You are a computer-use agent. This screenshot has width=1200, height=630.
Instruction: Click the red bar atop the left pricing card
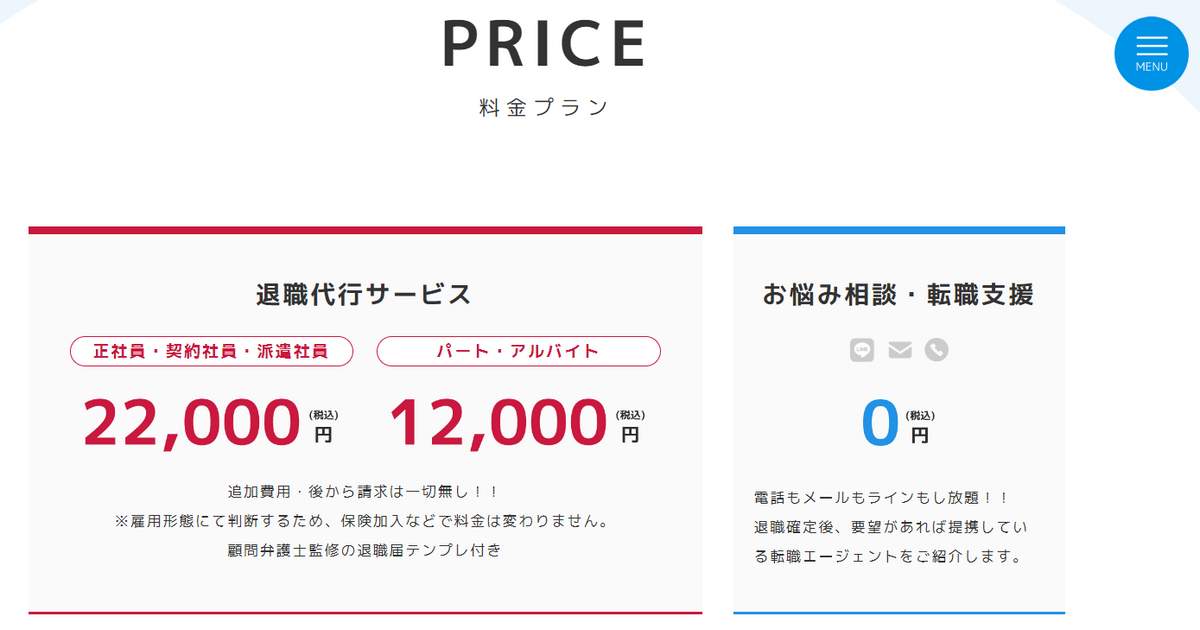(365, 228)
